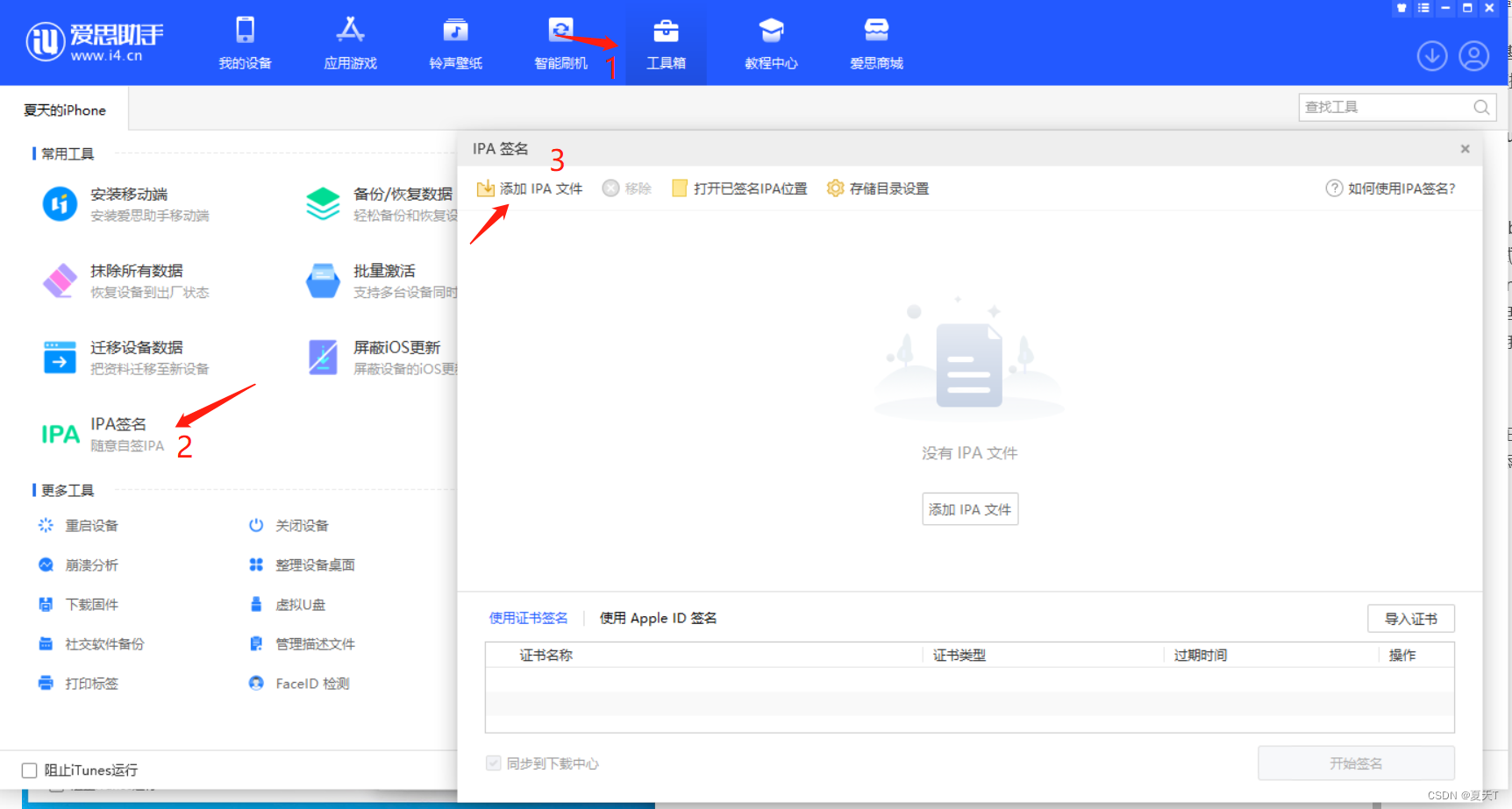Select 重启设备 in more tools
The image size is (1512, 809).
click(x=78, y=525)
